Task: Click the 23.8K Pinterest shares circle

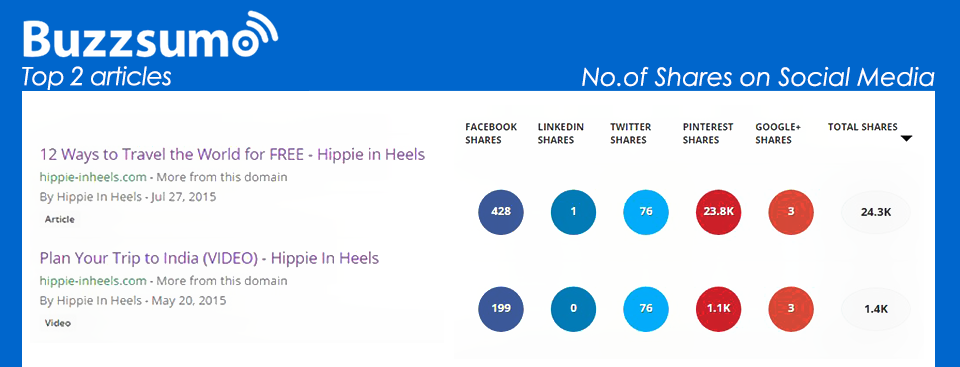Action: point(718,212)
